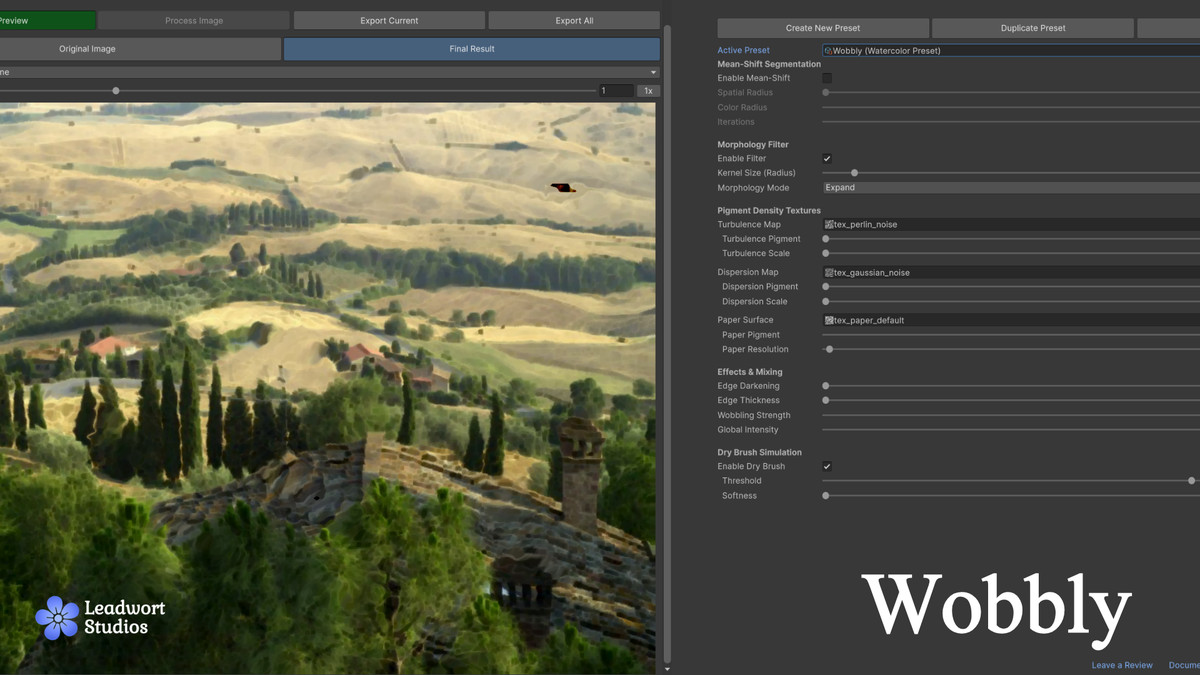Click the Turbulence Scale slider handle
This screenshot has height=675, width=1200.
coord(826,253)
